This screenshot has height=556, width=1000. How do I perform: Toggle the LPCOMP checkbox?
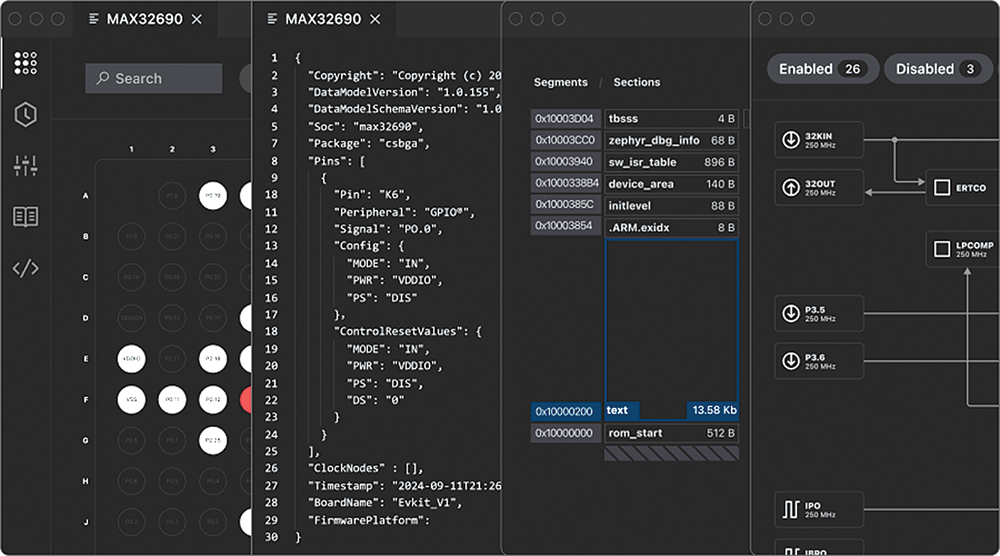click(942, 249)
